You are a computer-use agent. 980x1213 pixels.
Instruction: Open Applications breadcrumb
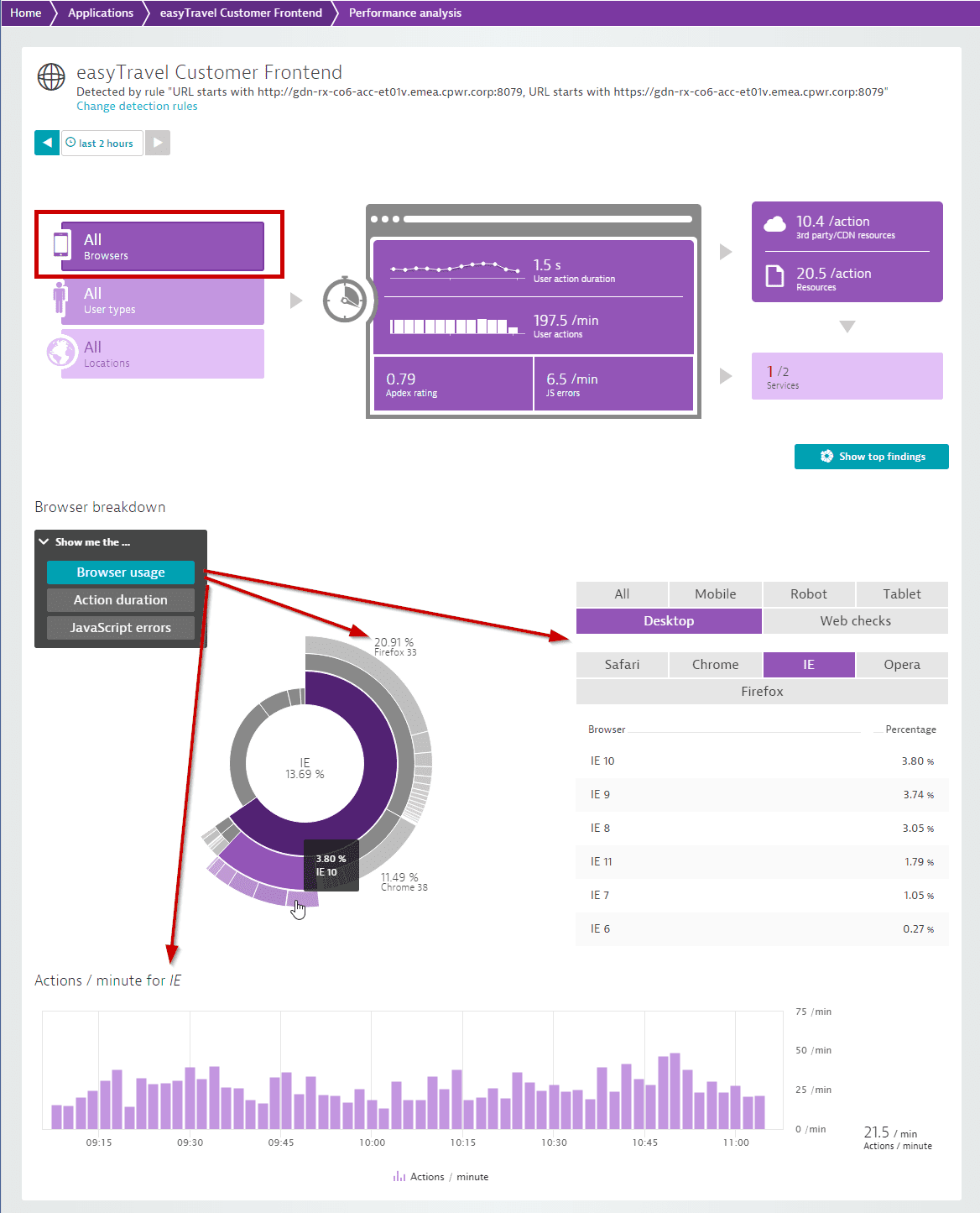tap(101, 13)
